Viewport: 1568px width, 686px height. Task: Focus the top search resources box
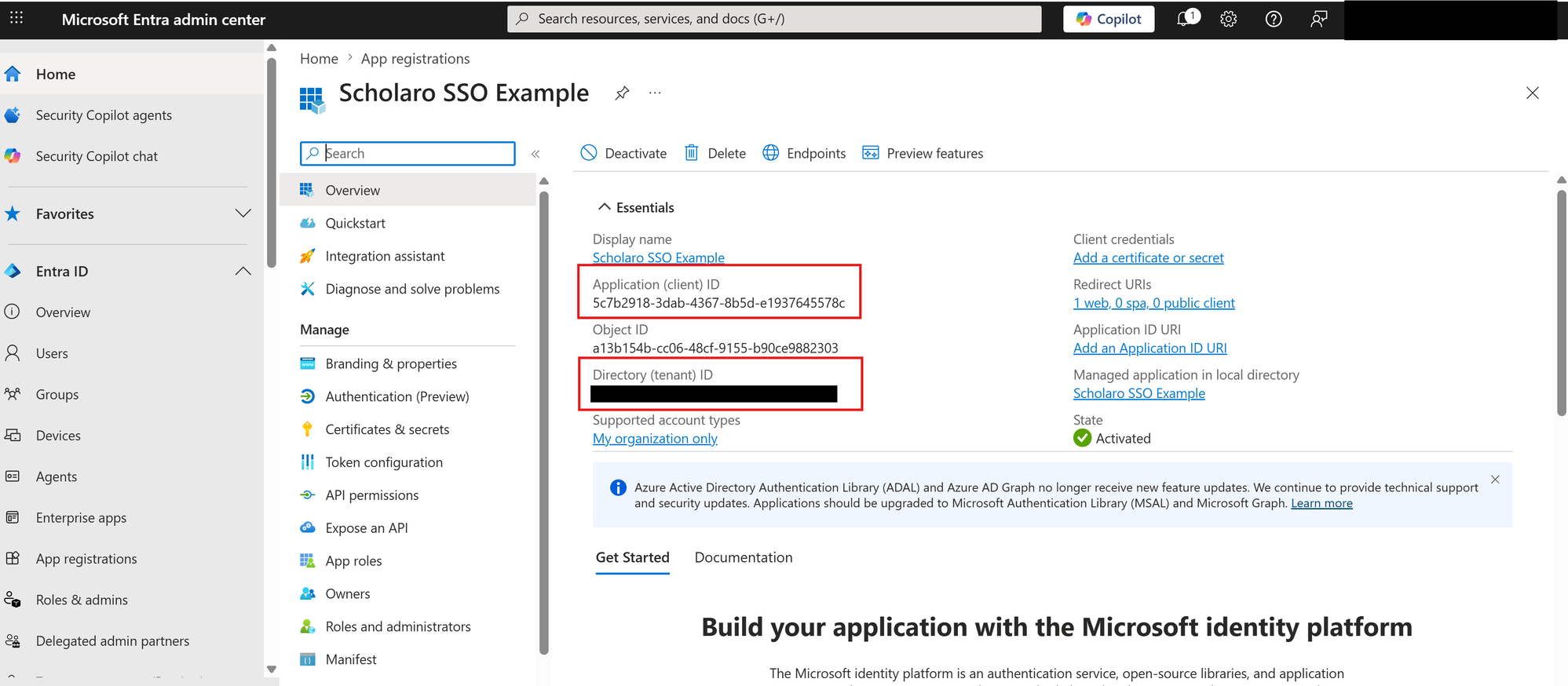tap(774, 19)
